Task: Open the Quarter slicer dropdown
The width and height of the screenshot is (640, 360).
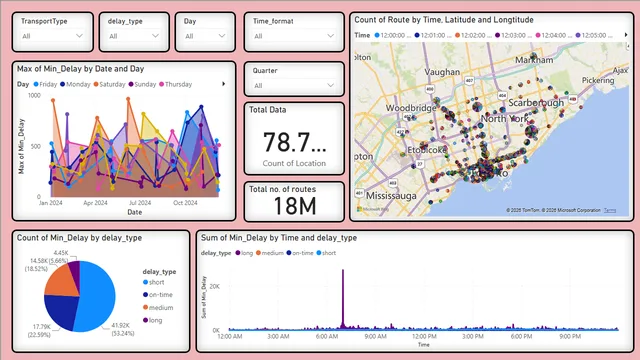Action: point(294,85)
